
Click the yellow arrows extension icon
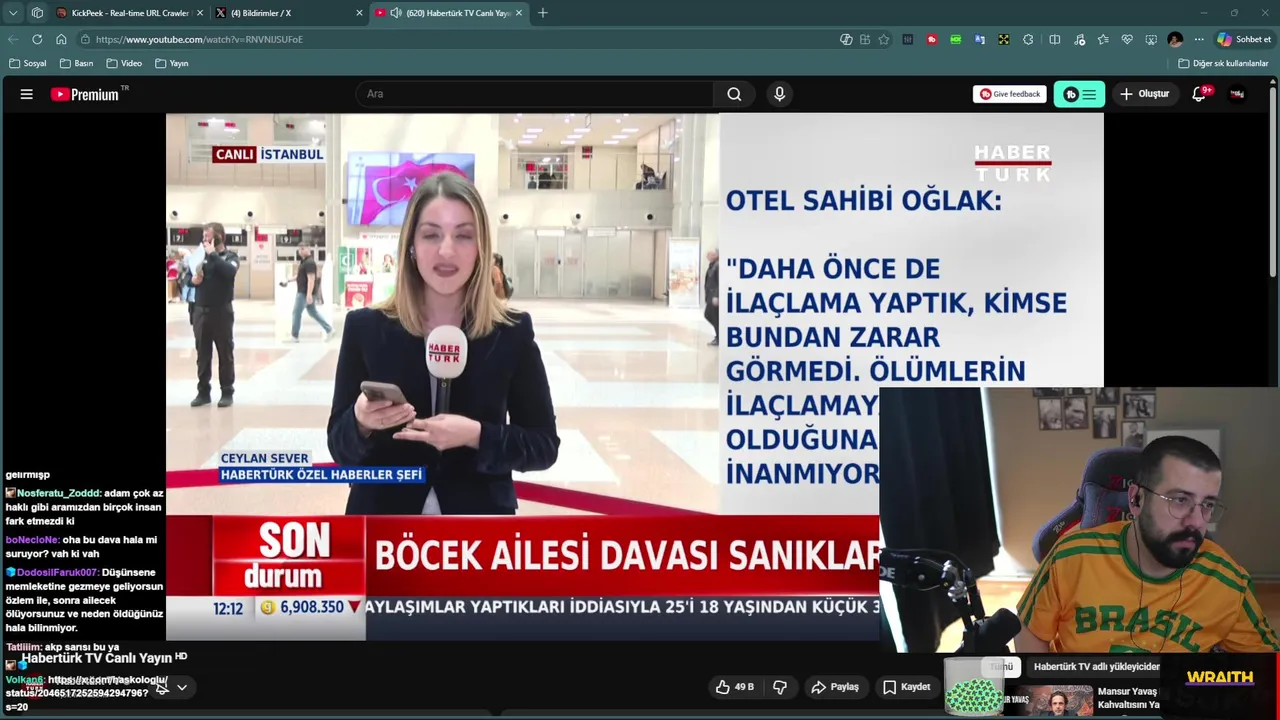pyautogui.click(x=1004, y=39)
